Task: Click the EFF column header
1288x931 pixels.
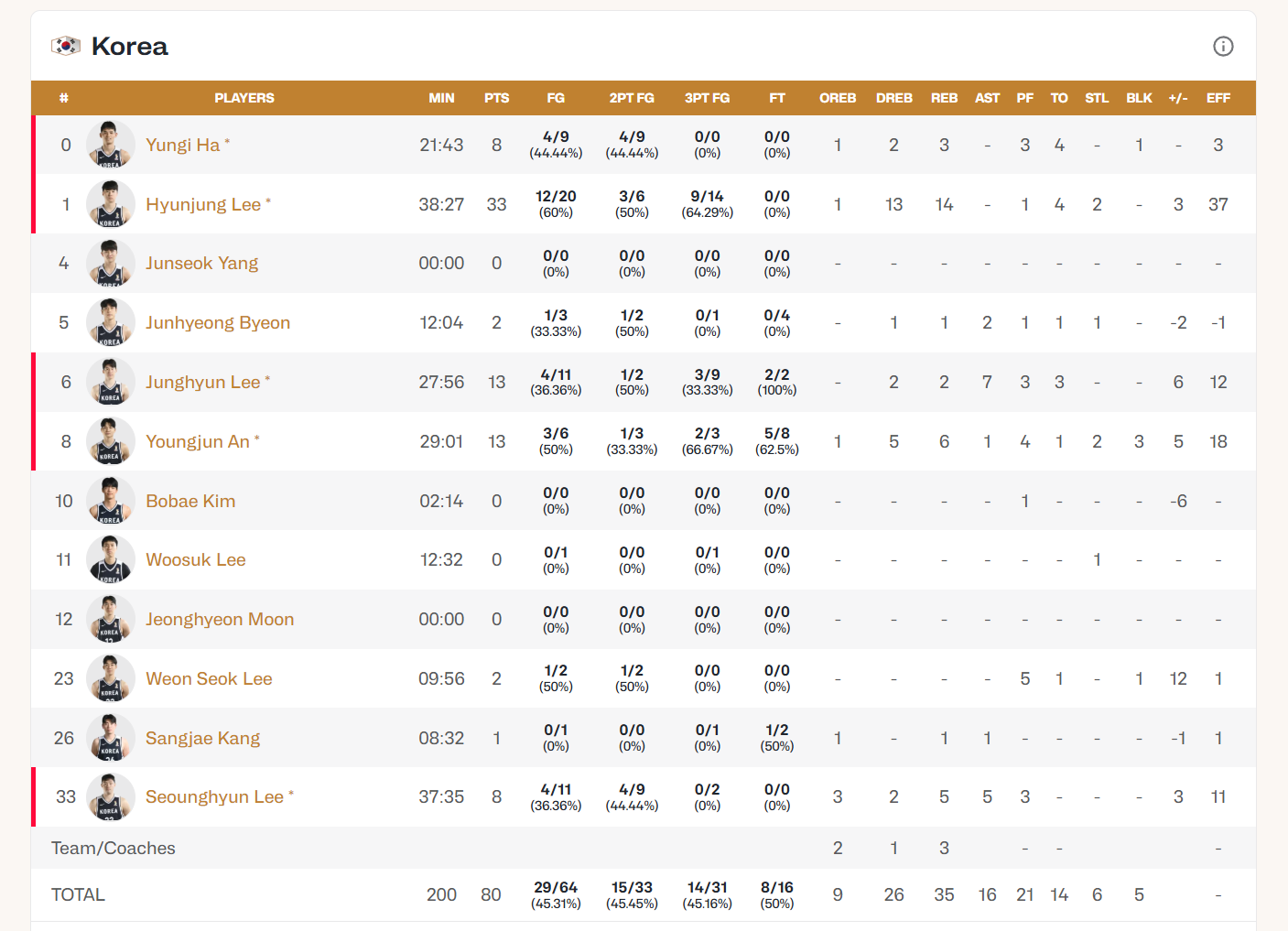Action: click(1218, 98)
